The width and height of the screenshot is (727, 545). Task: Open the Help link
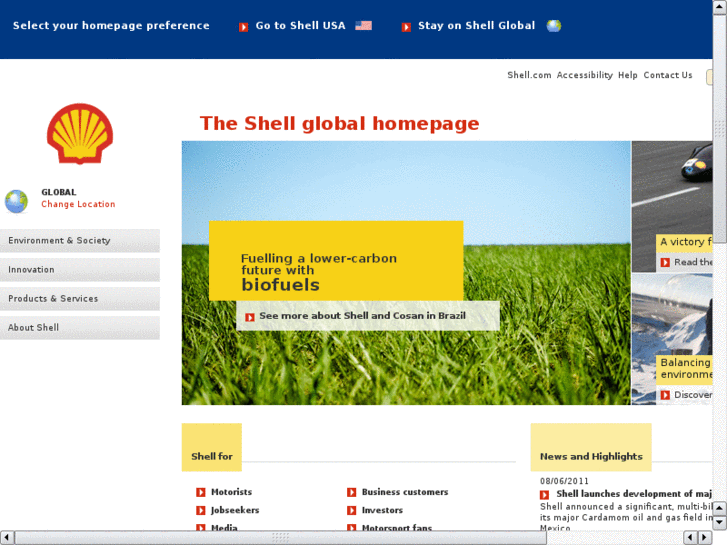[628, 75]
